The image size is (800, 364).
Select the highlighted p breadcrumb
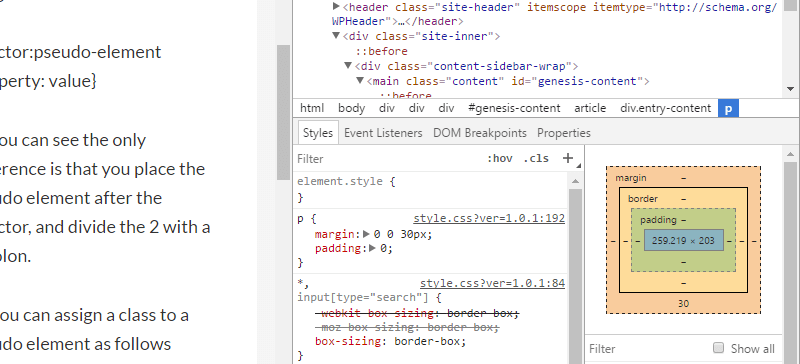tap(729, 108)
